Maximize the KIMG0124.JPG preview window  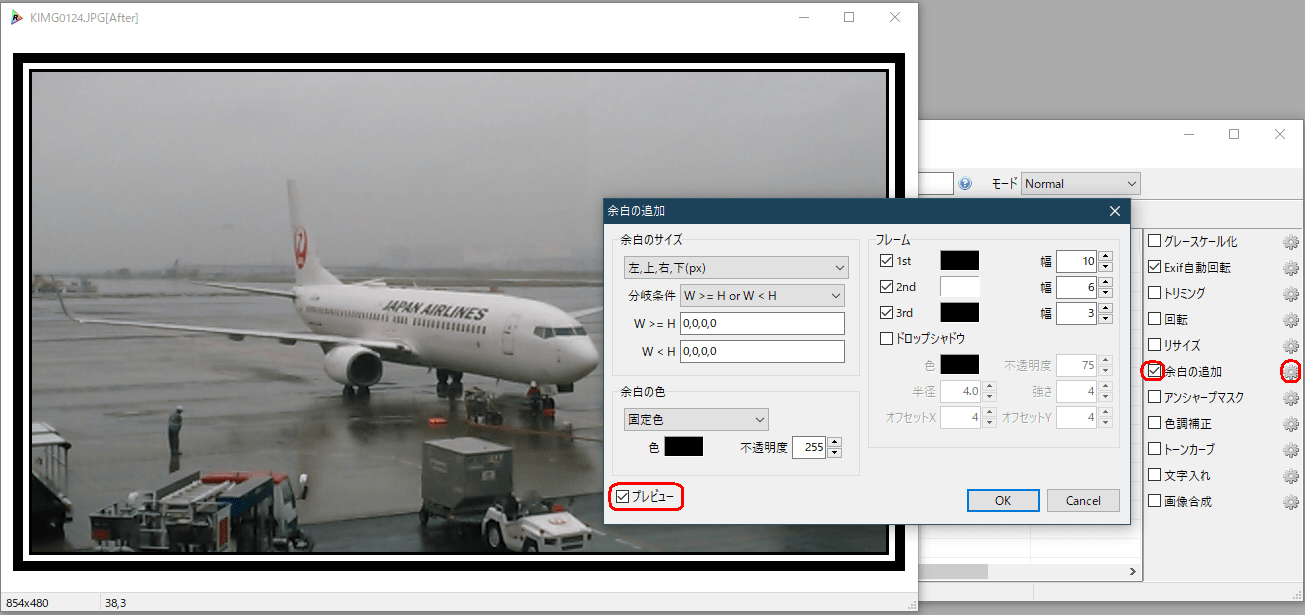point(849,17)
